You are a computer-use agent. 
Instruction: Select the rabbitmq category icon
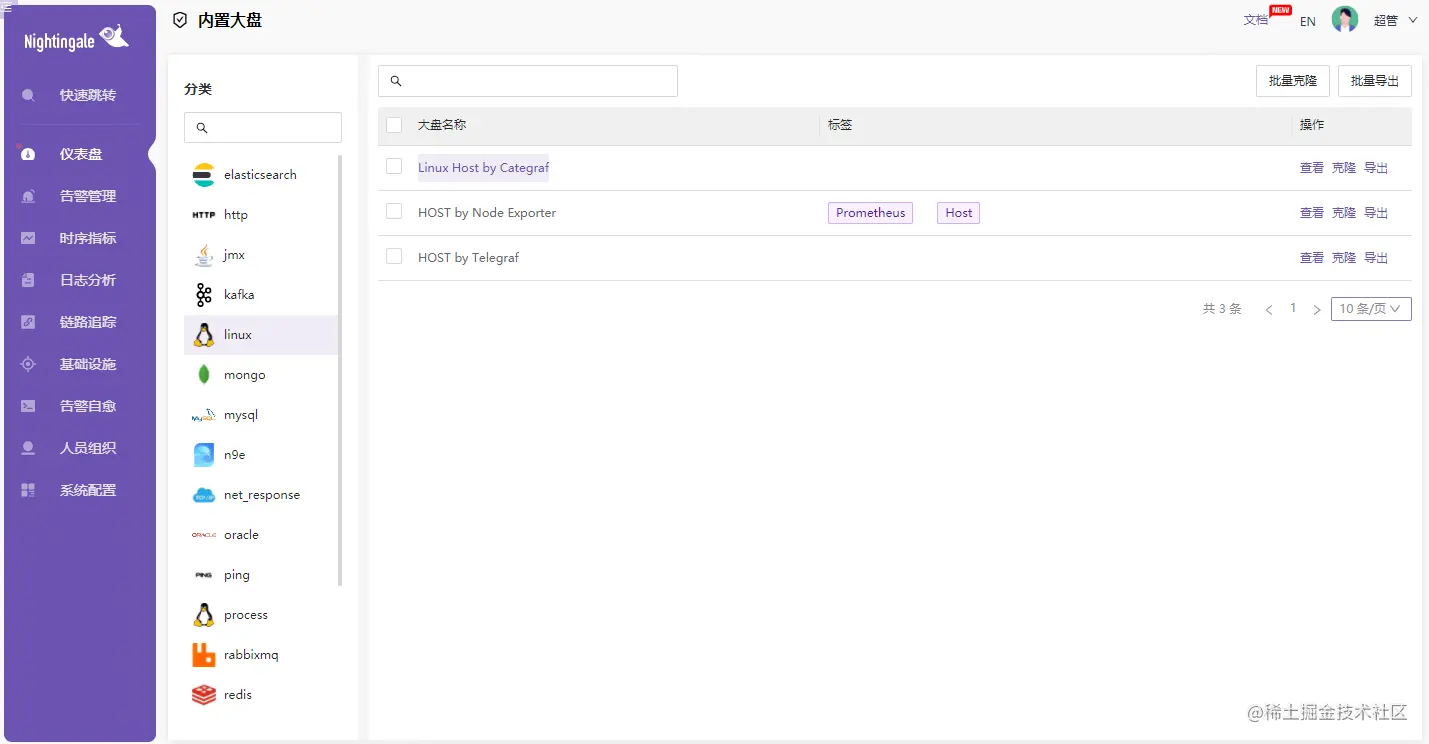(x=204, y=655)
